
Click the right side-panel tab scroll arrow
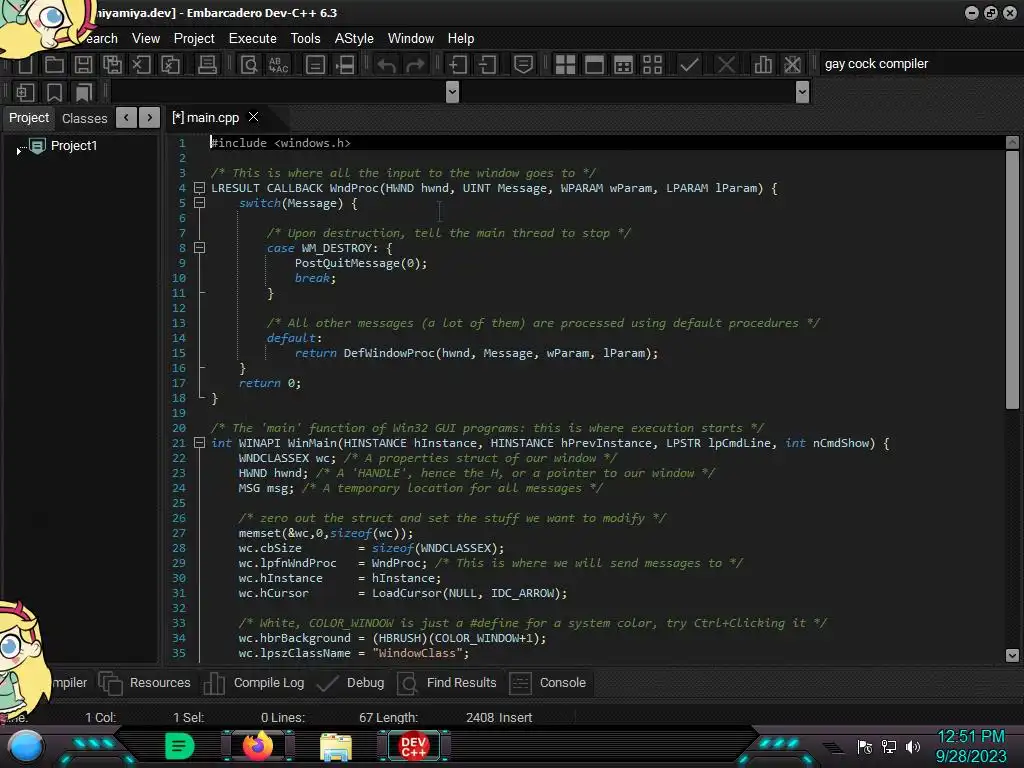click(150, 118)
